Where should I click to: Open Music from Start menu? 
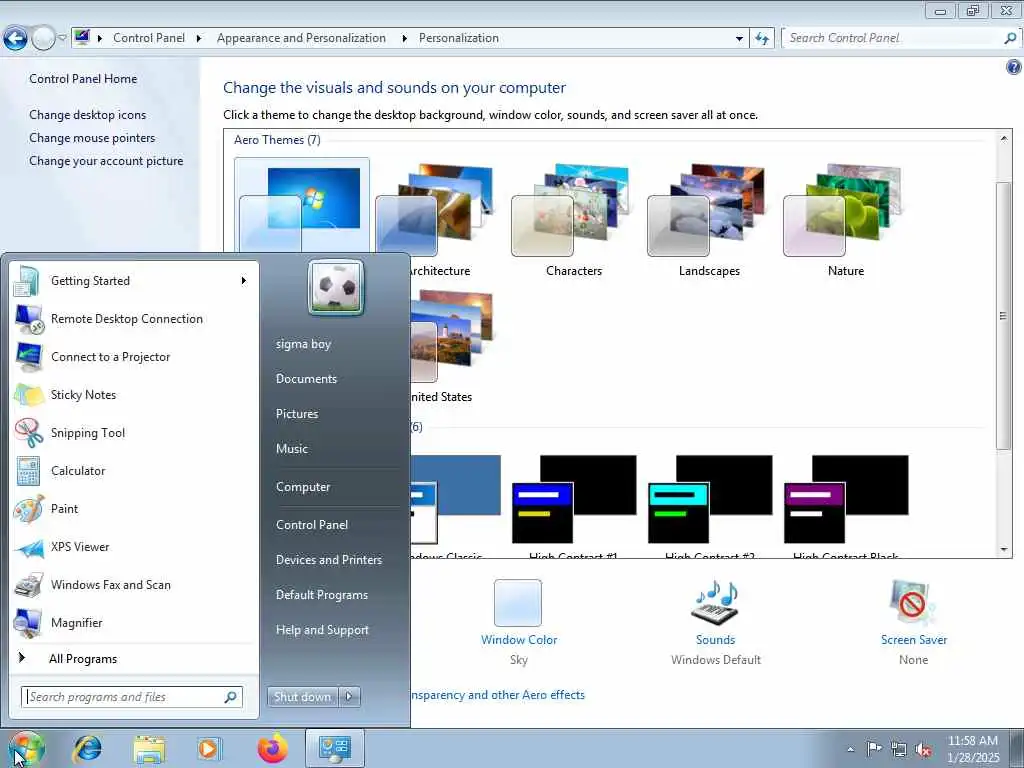click(x=292, y=449)
